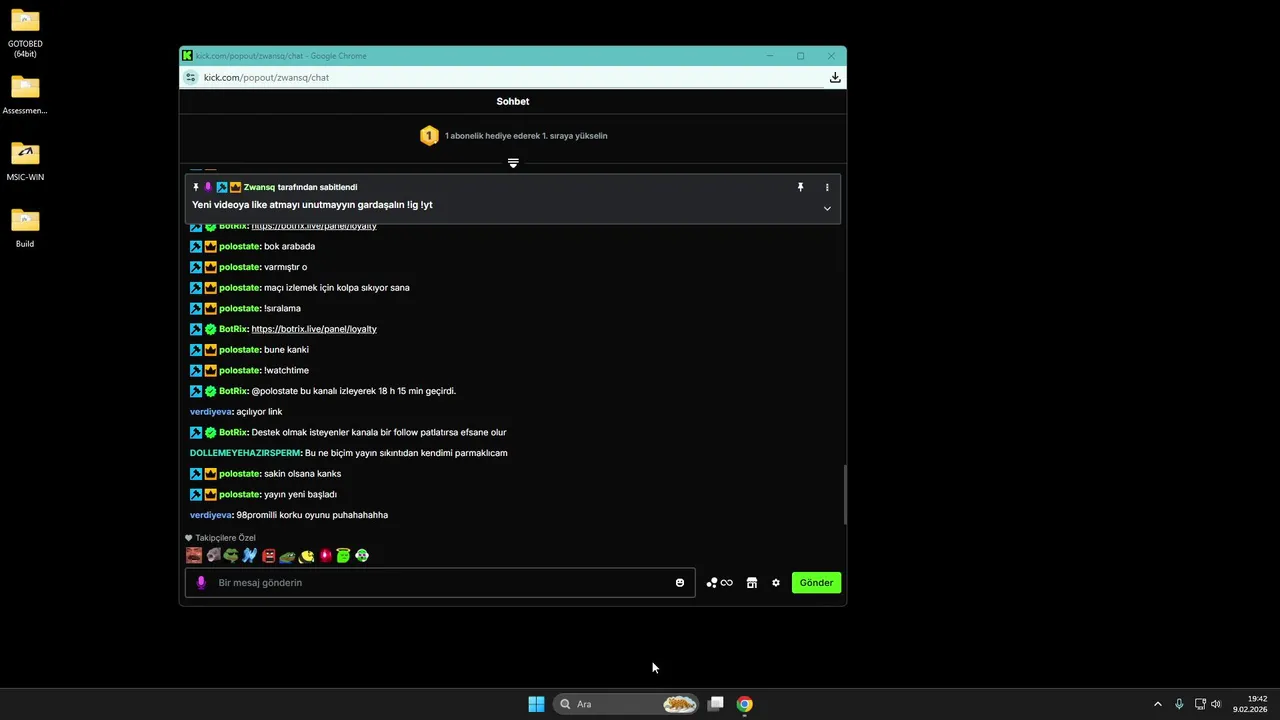1280x720 pixels.
Task: Click BotRix name on watchtime reply
Action: [234, 391]
